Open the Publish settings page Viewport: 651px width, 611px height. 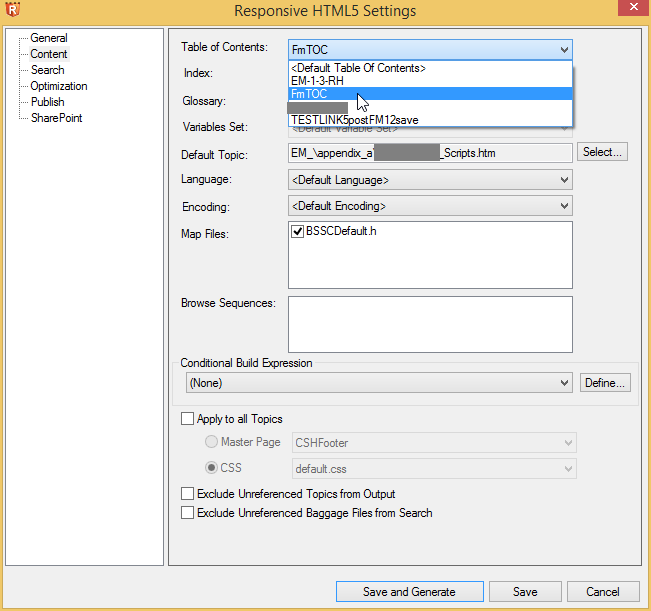point(47,102)
